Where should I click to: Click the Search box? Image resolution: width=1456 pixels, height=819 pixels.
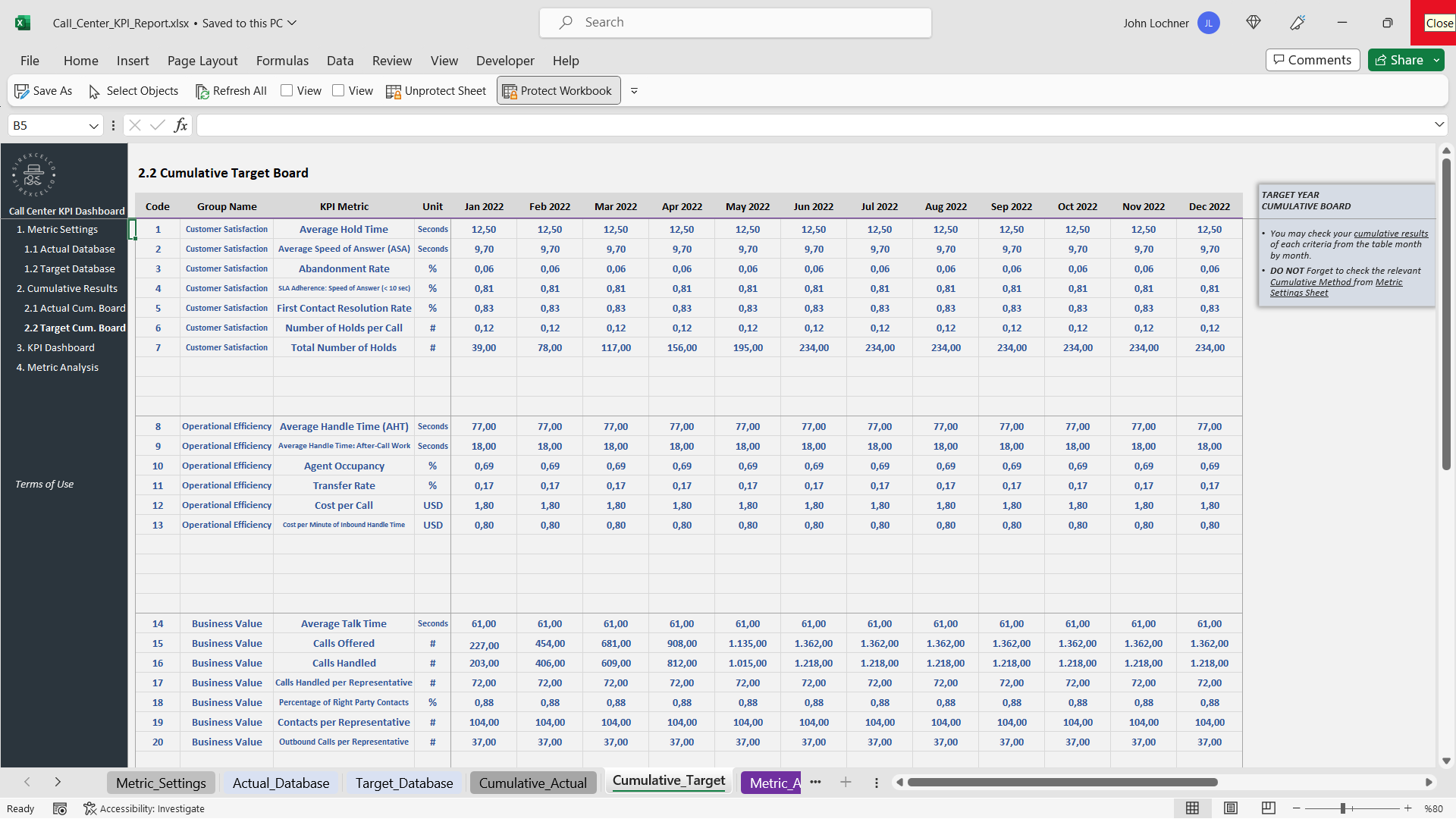[736, 23]
